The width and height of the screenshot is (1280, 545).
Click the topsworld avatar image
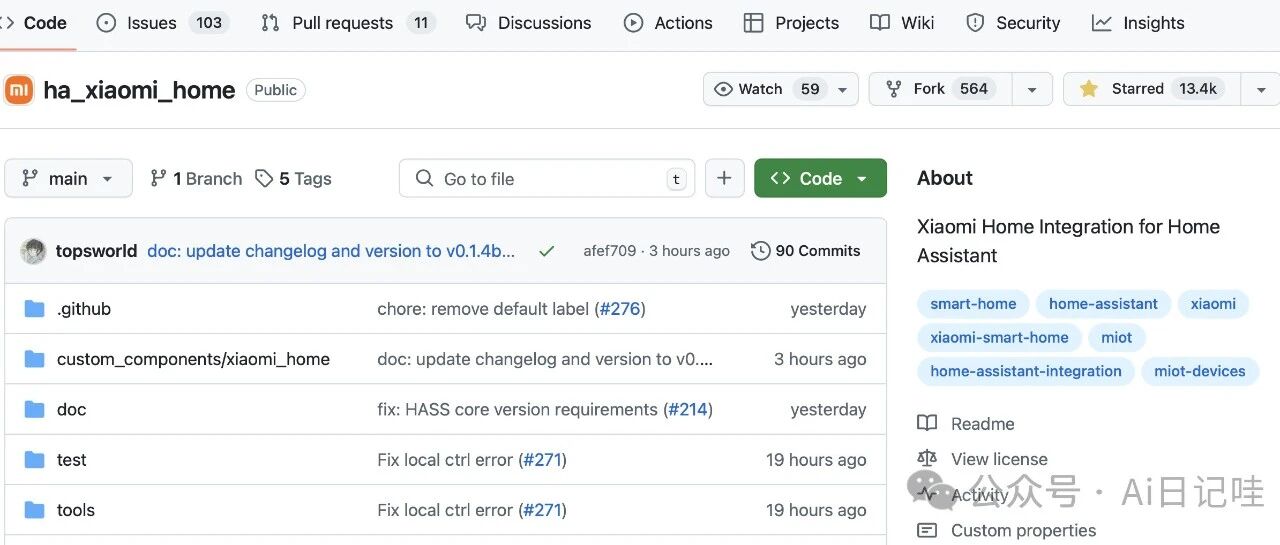click(x=33, y=251)
